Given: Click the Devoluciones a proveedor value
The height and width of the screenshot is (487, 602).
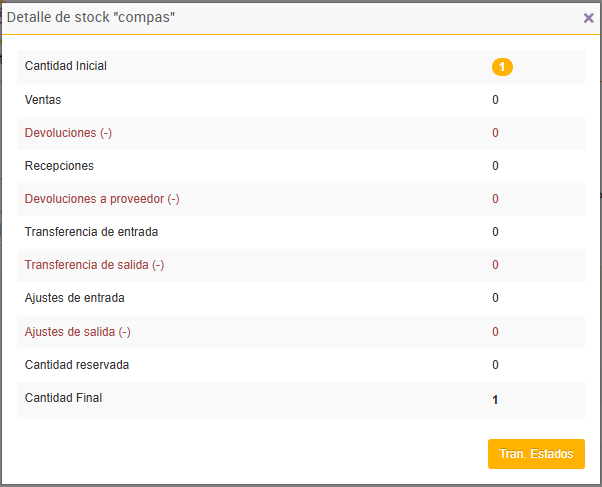Looking at the screenshot, I should click(495, 199).
